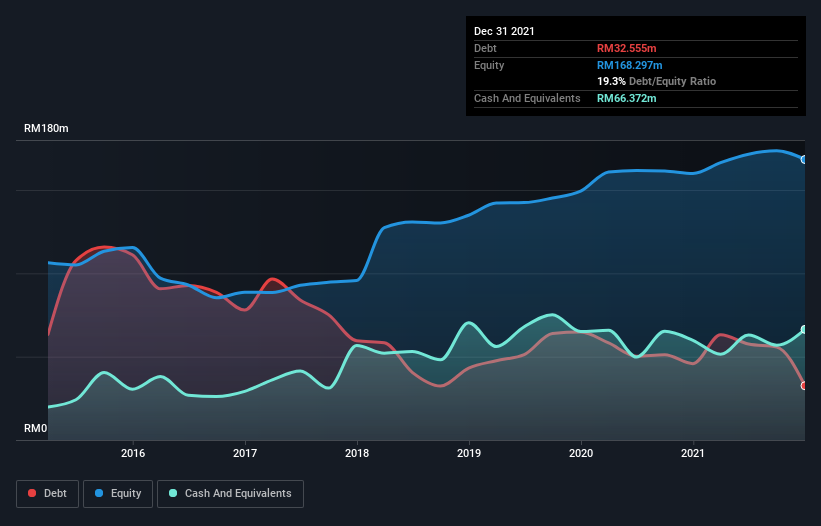Click the 2017 x-axis label

pyautogui.click(x=245, y=453)
